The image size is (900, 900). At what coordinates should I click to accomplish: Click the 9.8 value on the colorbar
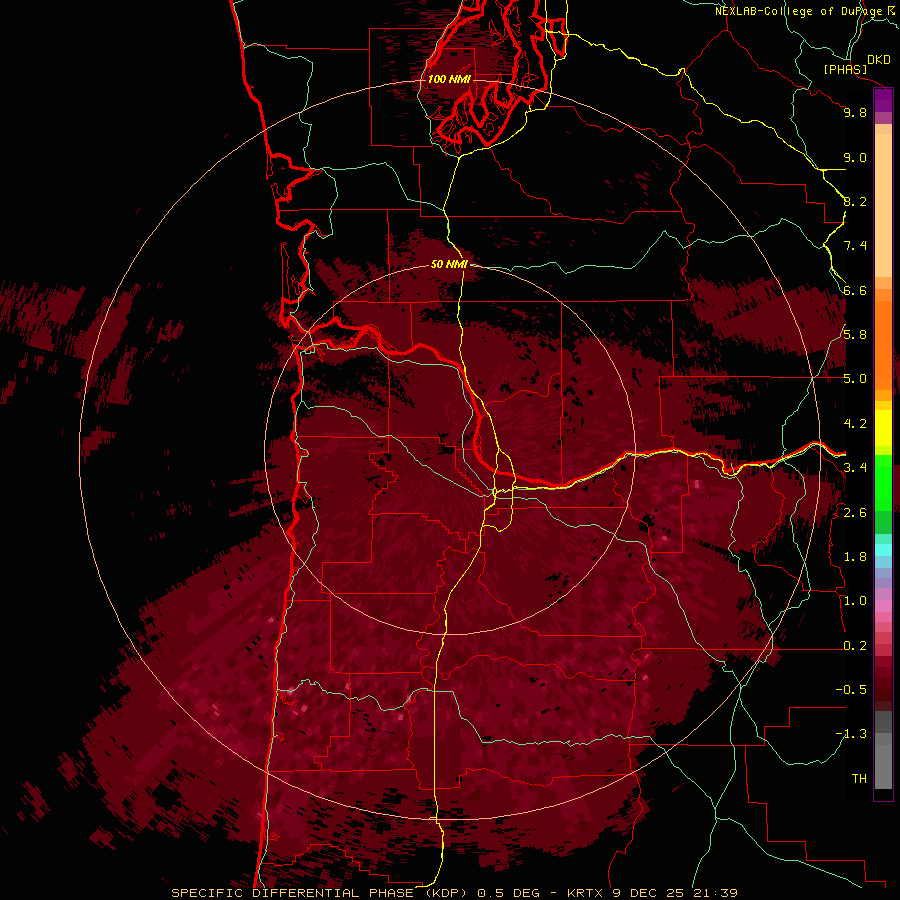click(x=855, y=112)
